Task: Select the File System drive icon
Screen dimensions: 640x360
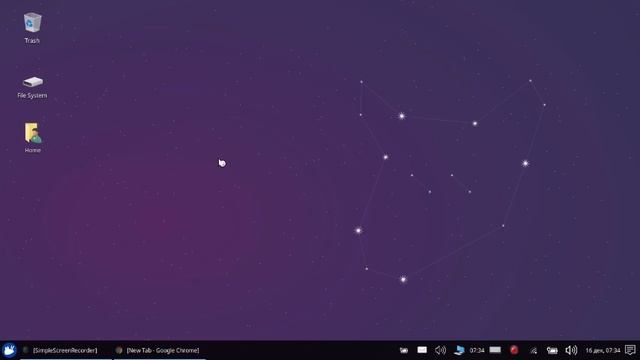Action: (x=33, y=82)
